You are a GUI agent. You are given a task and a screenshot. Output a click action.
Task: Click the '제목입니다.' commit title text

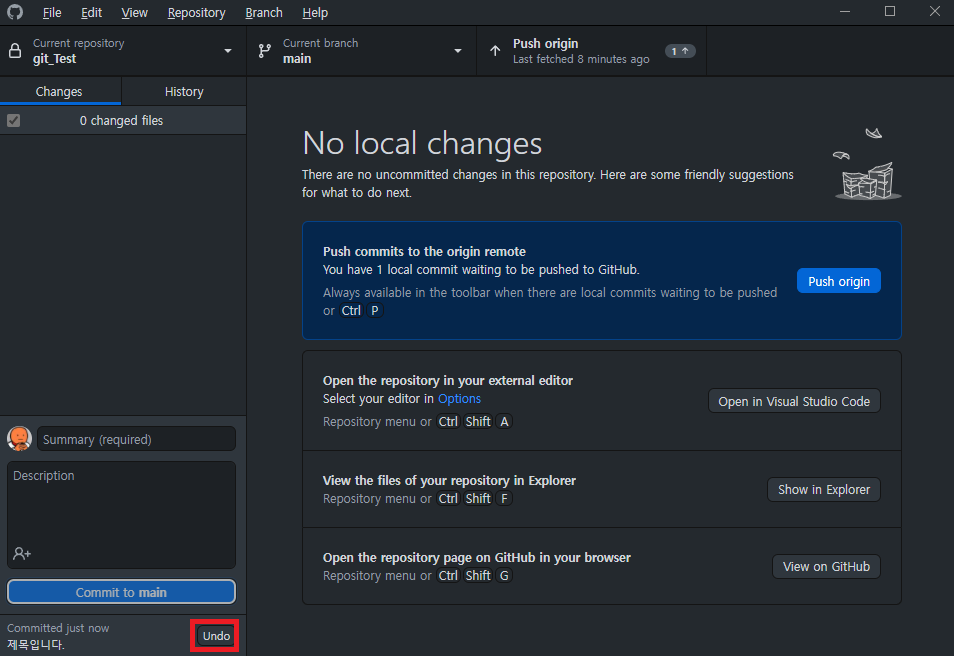tap(35, 644)
